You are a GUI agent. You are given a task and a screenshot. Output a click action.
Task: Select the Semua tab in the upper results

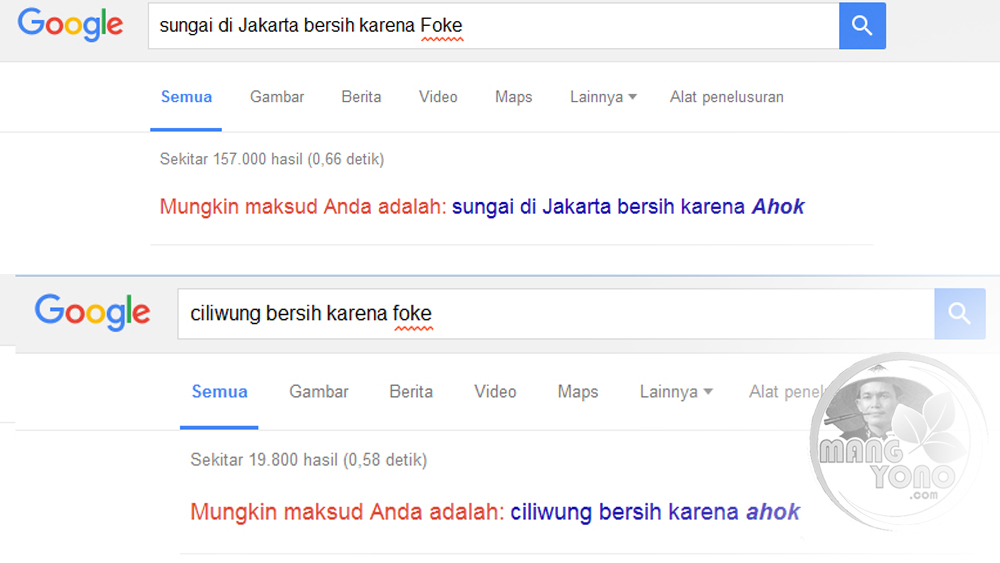(x=186, y=97)
